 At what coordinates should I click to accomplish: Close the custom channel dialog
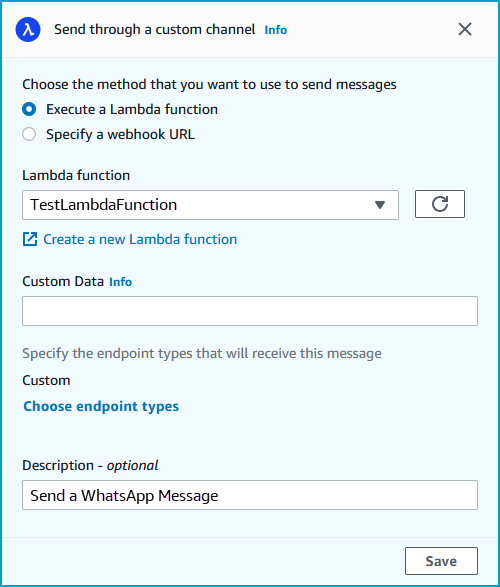[465, 29]
